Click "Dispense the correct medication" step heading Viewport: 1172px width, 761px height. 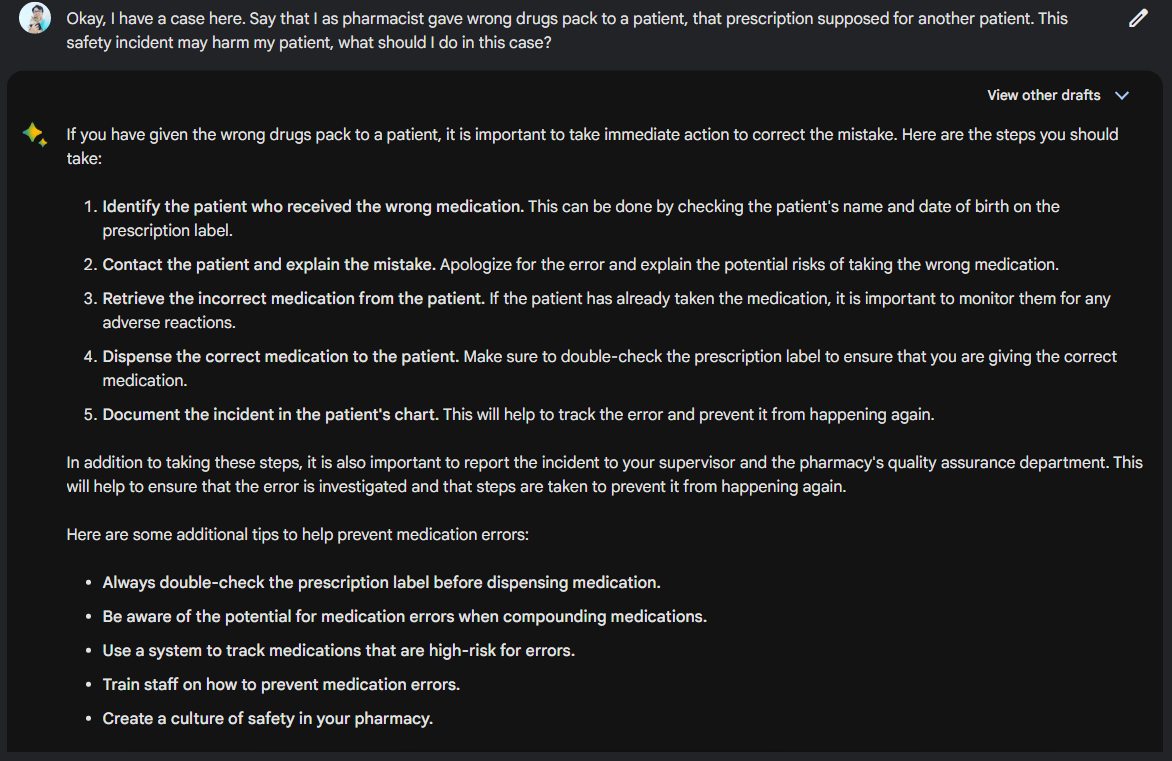(x=281, y=357)
